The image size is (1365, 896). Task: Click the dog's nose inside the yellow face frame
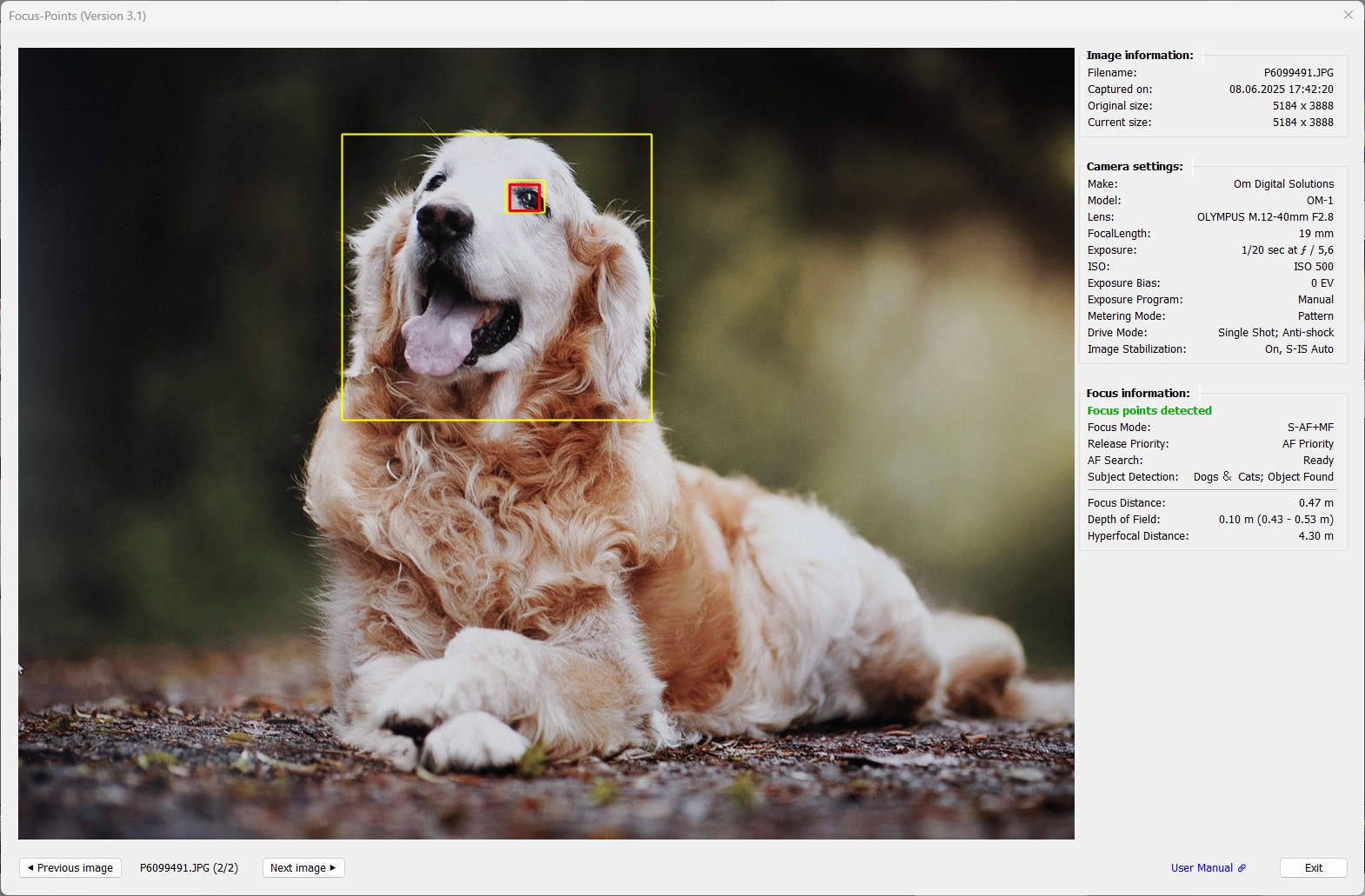(x=443, y=220)
